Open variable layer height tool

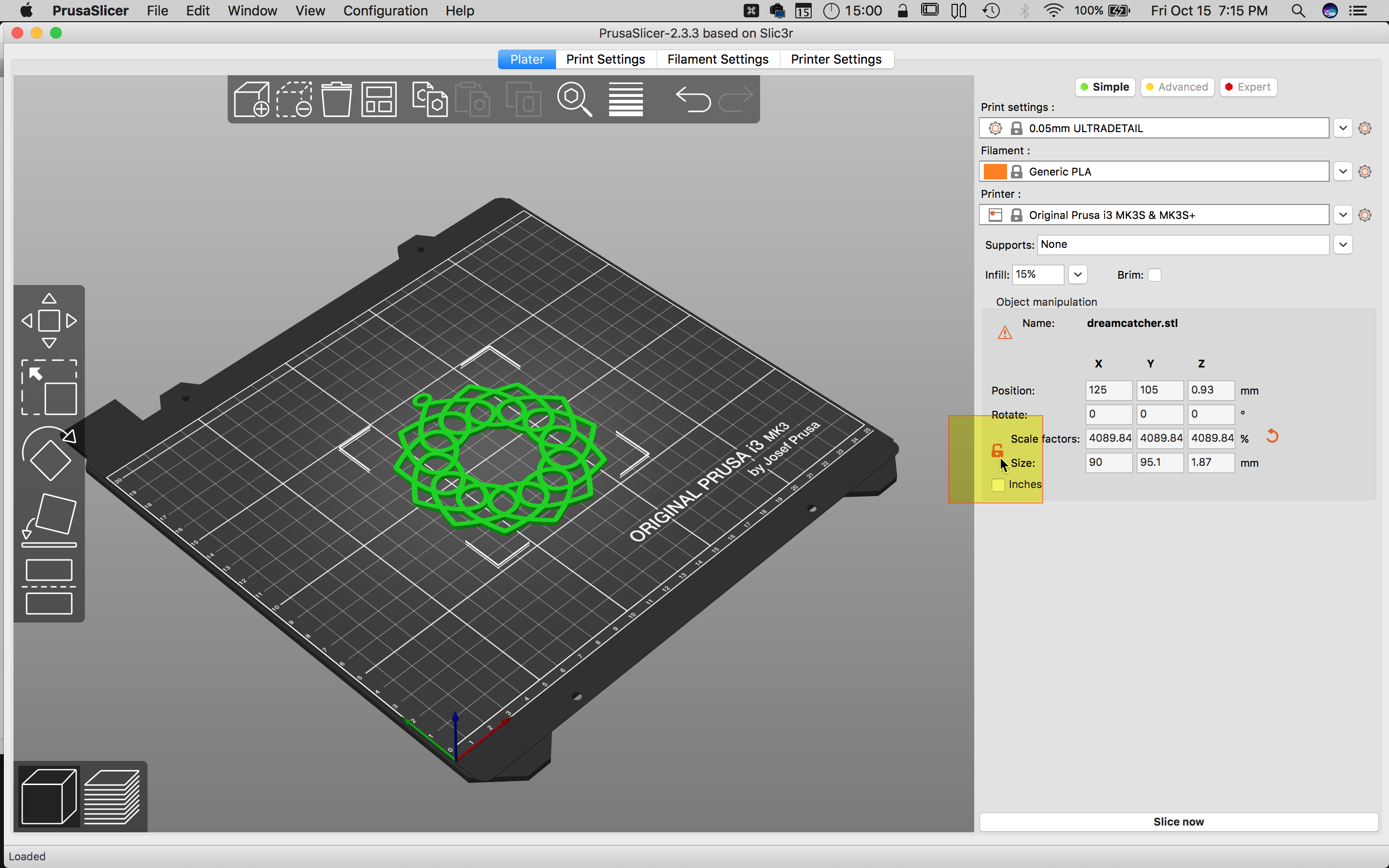tap(626, 99)
